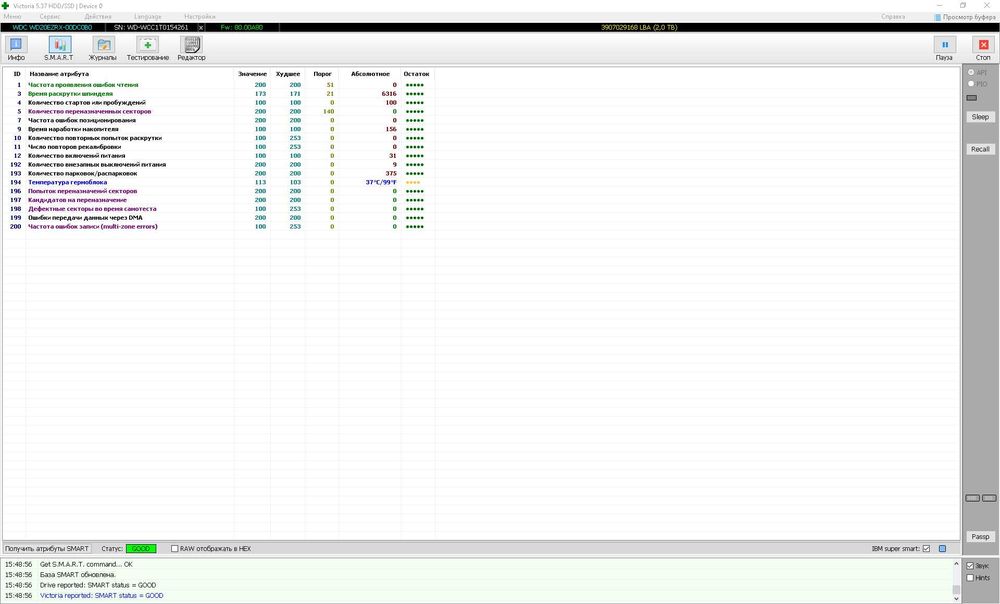The image size is (1000, 604).
Task: Select row Частота появления ошибок чтения
Action: (218, 85)
